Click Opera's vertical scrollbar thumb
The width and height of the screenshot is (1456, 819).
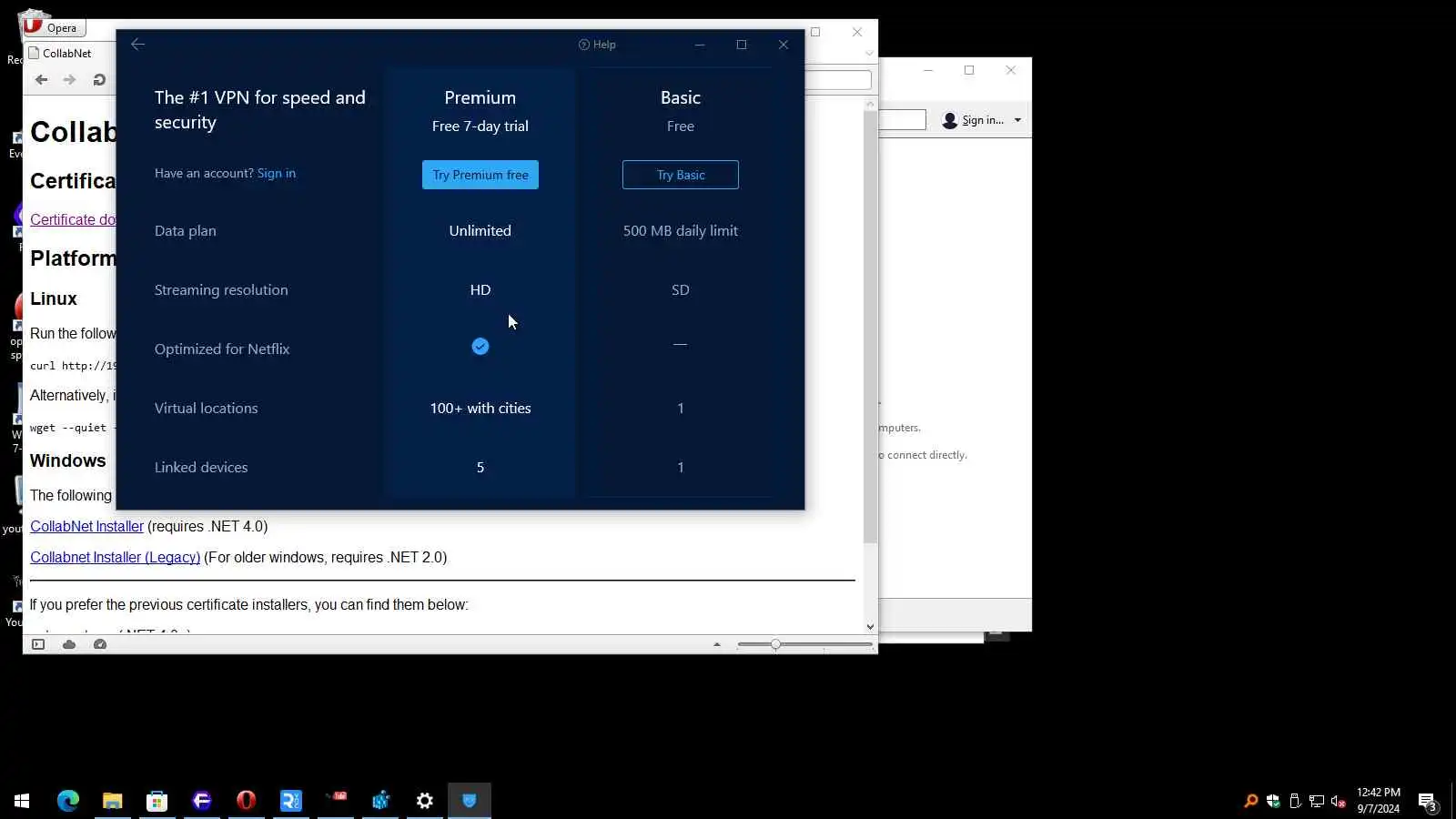click(870, 328)
